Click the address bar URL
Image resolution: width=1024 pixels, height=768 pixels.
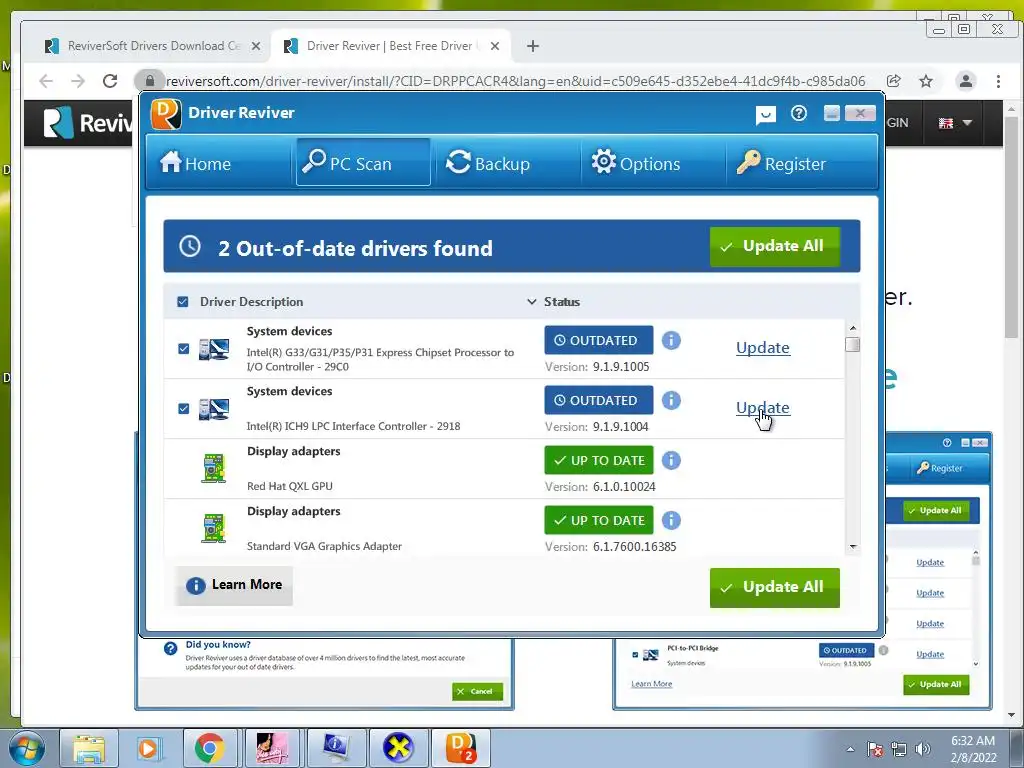[x=515, y=81]
